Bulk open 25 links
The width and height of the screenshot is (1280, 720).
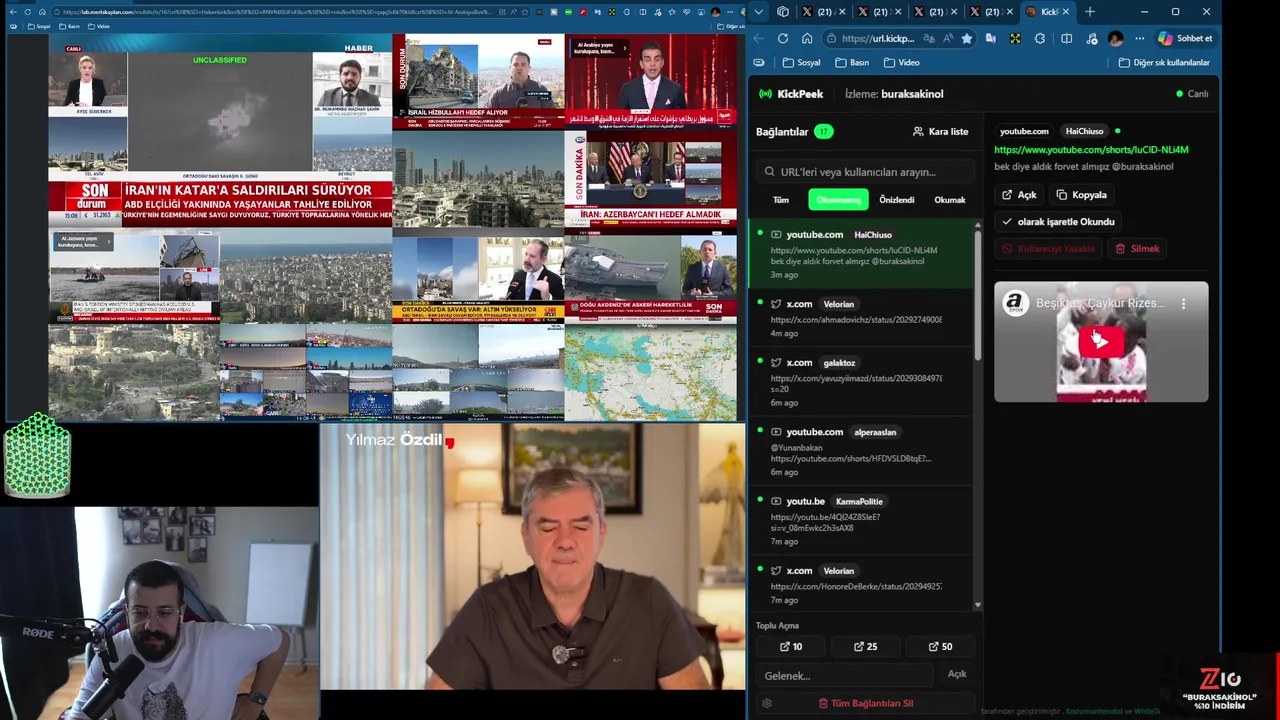tap(866, 647)
